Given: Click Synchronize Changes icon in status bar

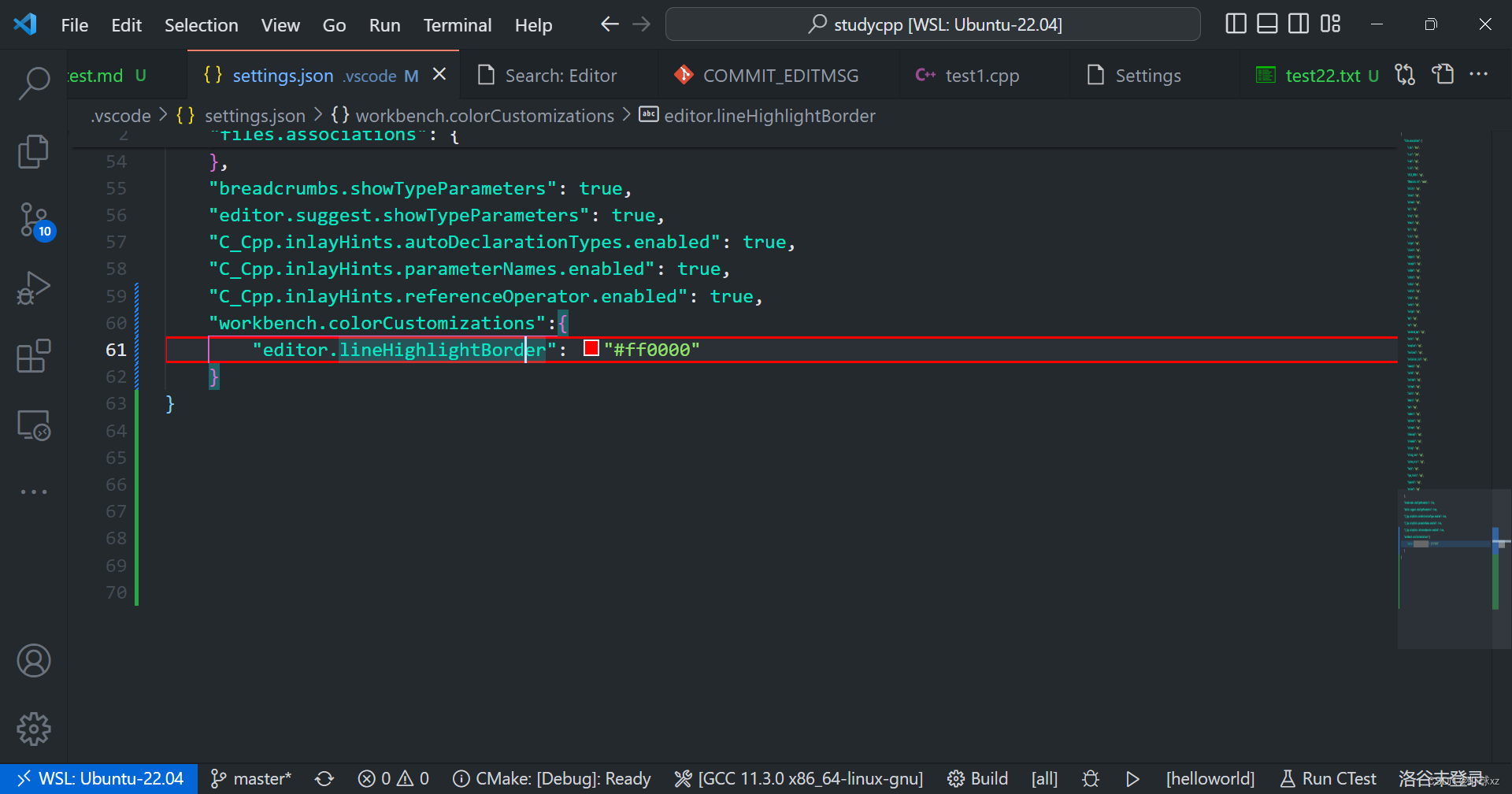Looking at the screenshot, I should click(324, 779).
